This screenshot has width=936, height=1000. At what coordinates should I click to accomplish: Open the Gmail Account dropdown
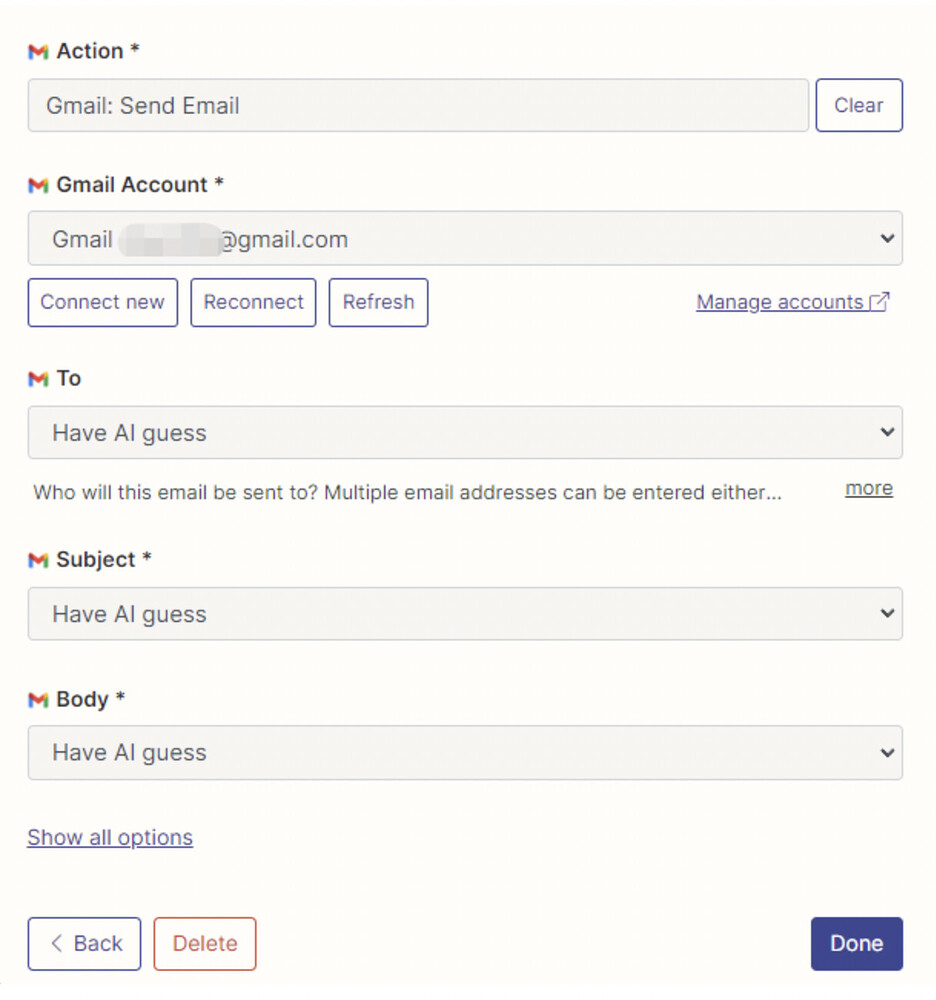465,239
